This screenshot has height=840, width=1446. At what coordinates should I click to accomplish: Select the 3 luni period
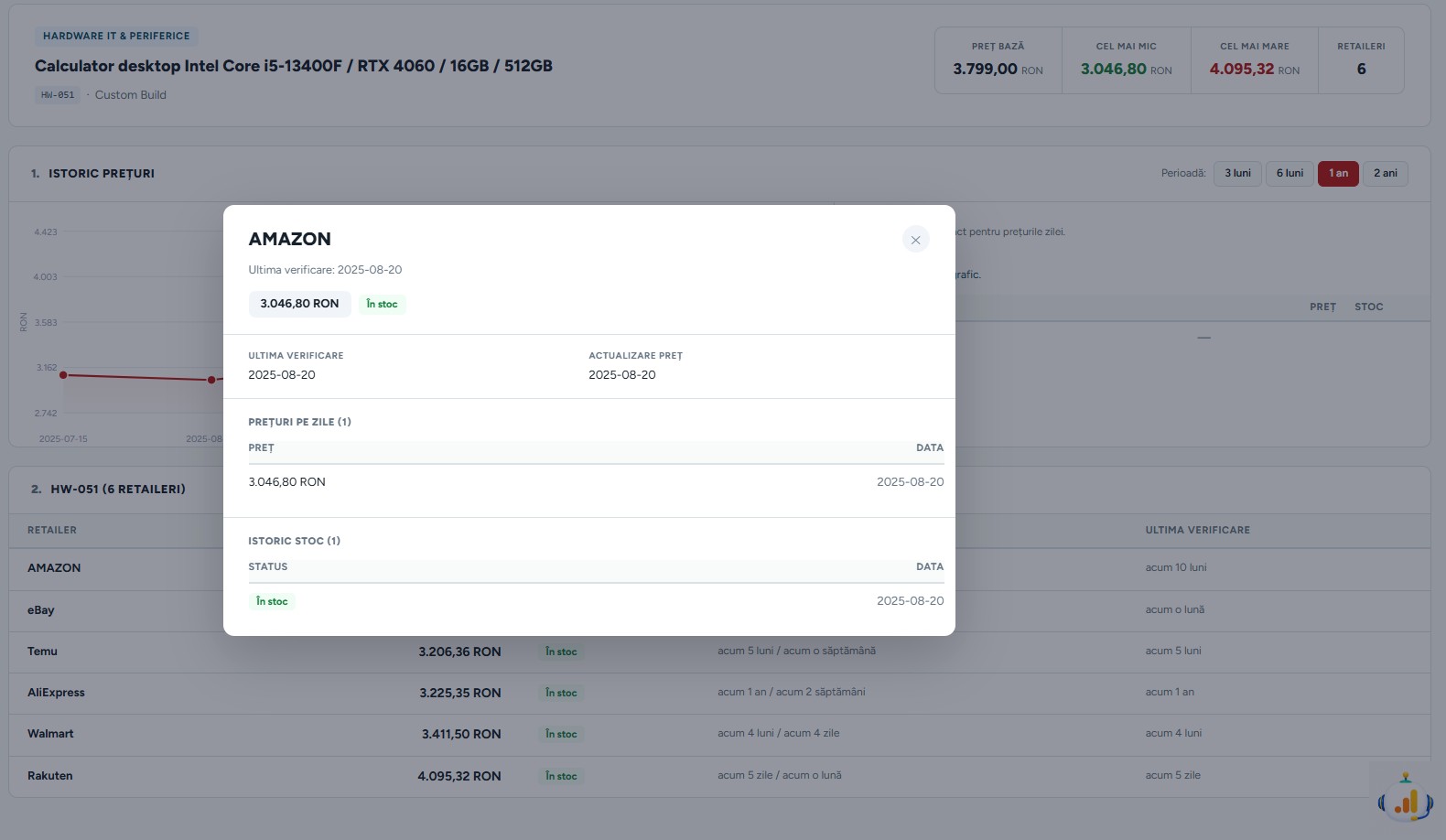(x=1237, y=174)
